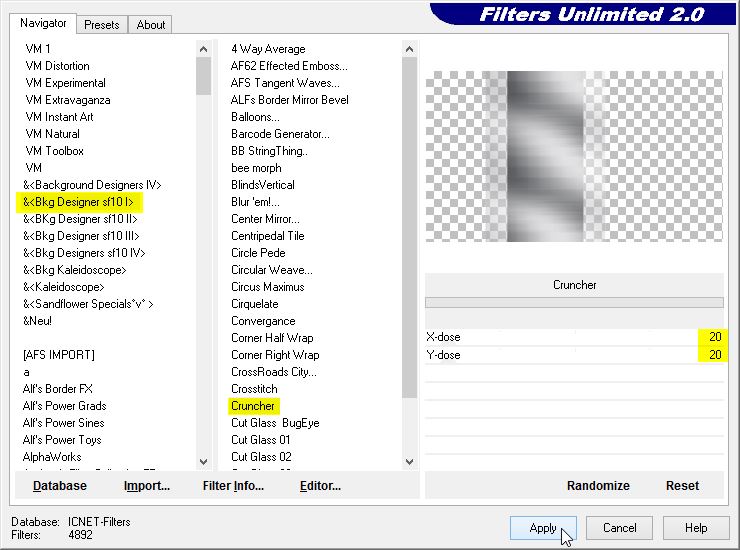Screen dimensions: 740x550
Task: Select &<Bkg Designer sf10 I> category
Action: pos(78,202)
